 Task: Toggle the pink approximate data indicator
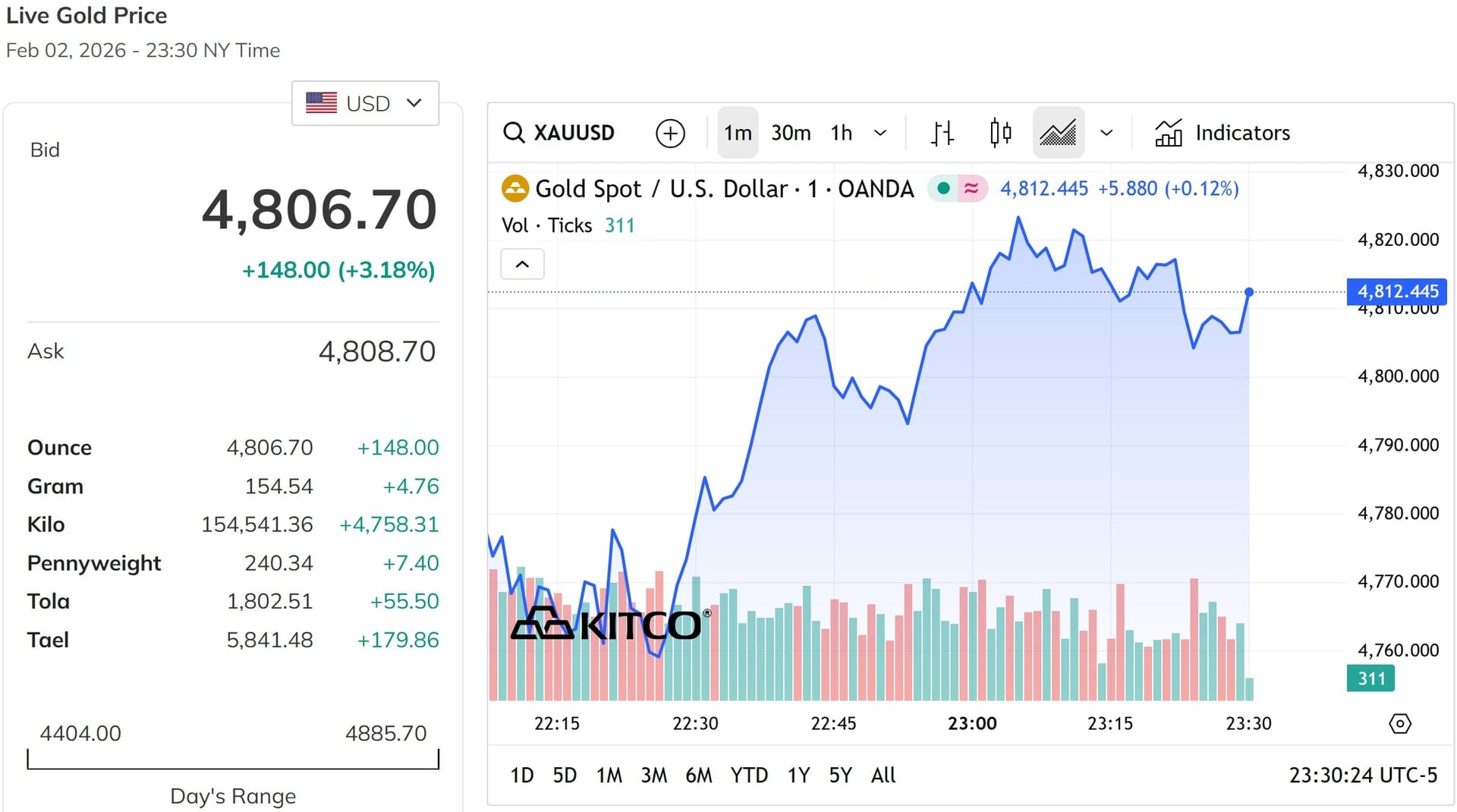(x=971, y=188)
